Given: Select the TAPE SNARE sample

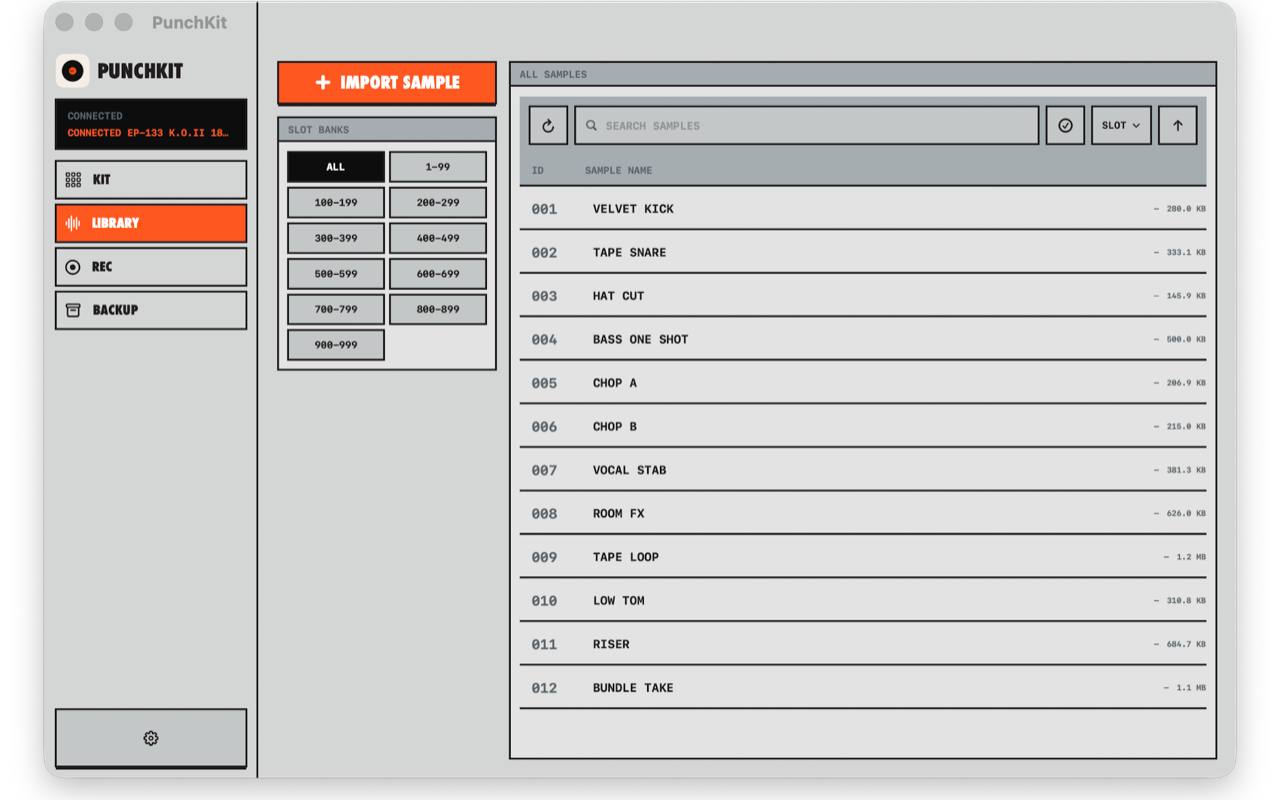Looking at the screenshot, I should (x=863, y=253).
